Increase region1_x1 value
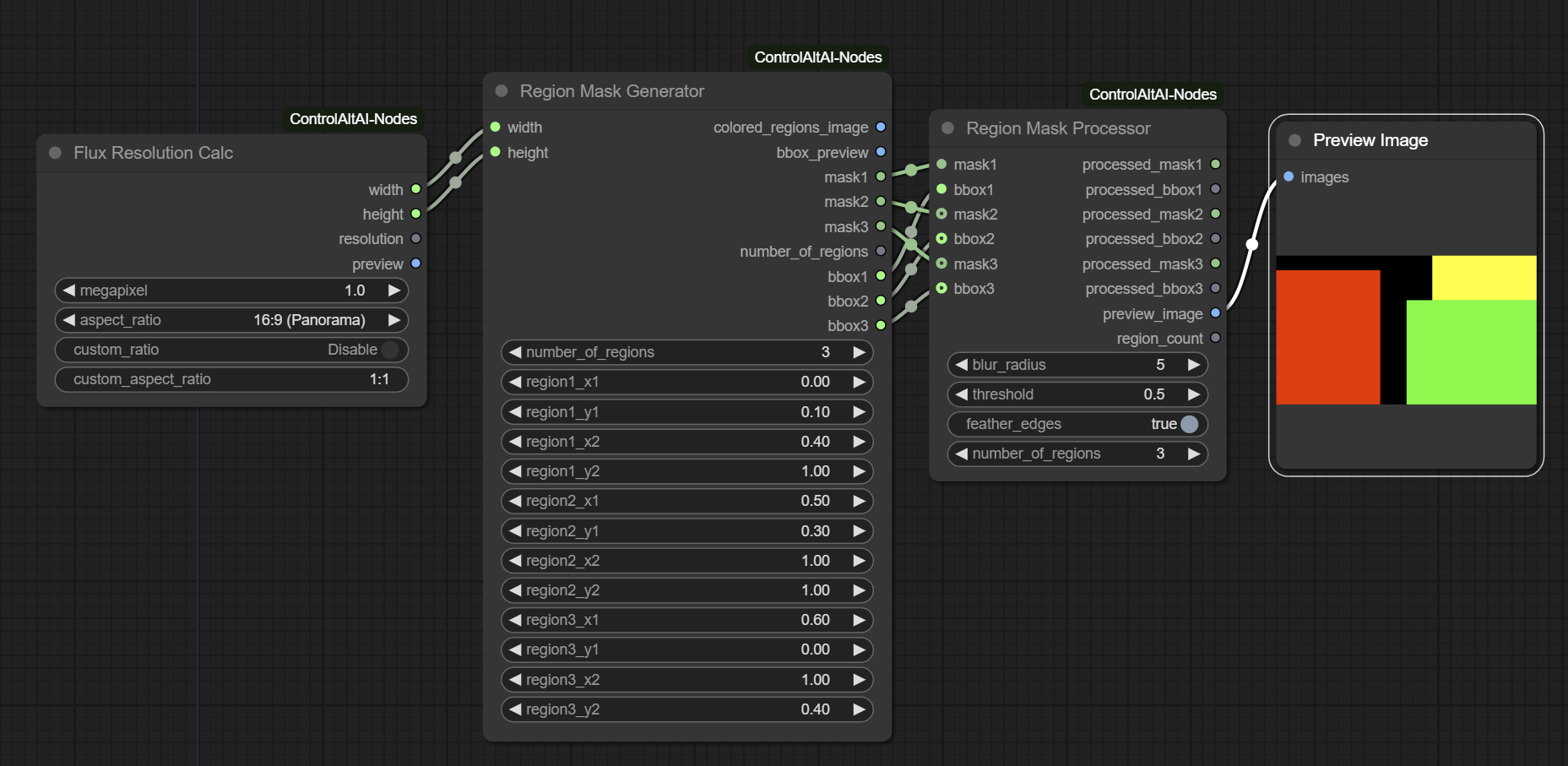1568x766 pixels. click(x=859, y=382)
